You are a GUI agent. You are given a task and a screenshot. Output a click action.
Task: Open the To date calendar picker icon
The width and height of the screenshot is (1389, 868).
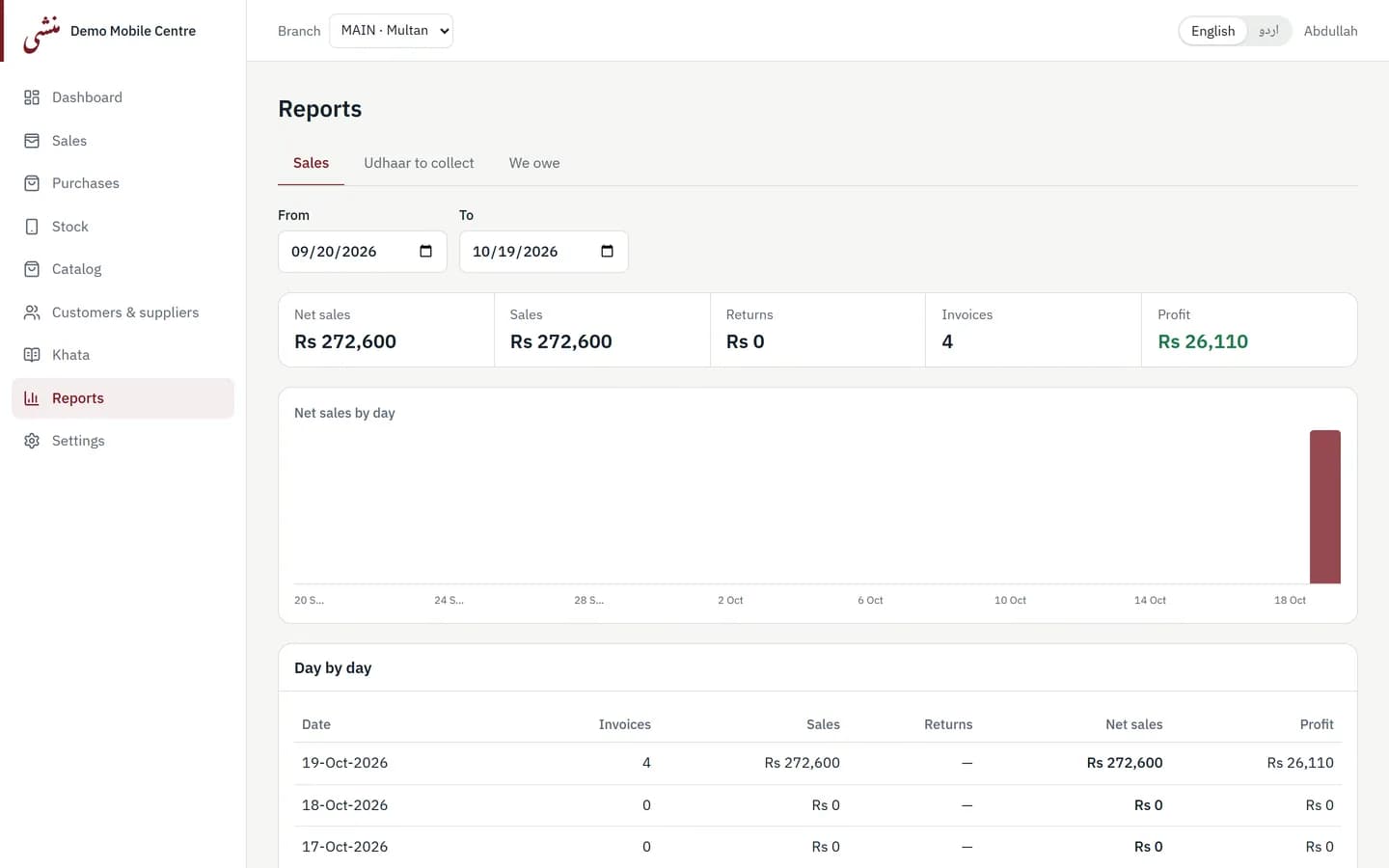pyautogui.click(x=607, y=252)
